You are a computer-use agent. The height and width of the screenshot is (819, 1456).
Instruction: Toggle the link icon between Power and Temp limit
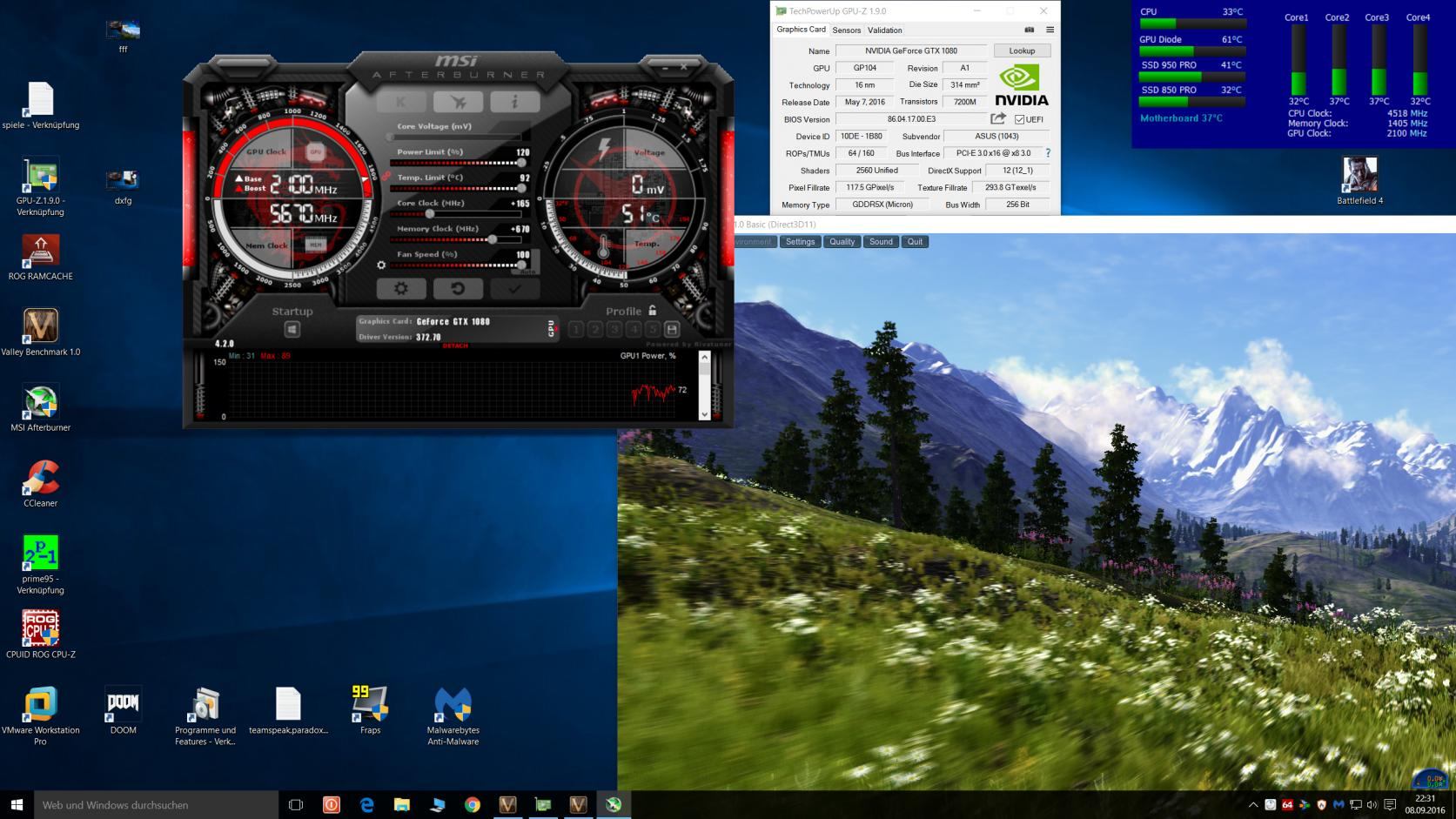pyautogui.click(x=386, y=175)
